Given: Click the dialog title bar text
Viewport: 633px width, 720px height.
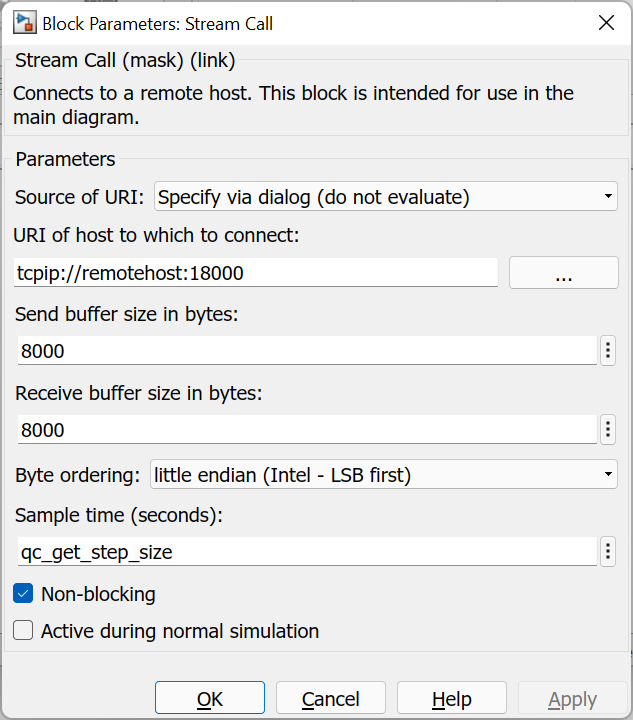Looking at the screenshot, I should [x=158, y=23].
